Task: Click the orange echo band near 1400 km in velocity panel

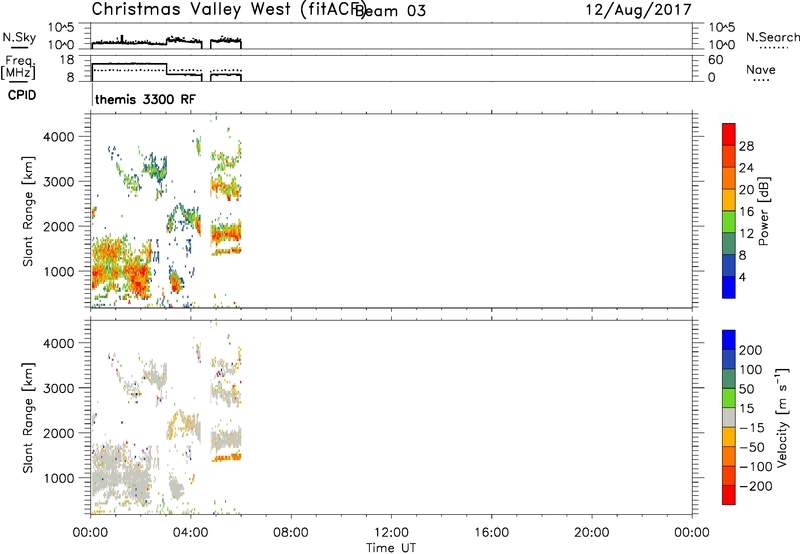Action: pos(226,458)
